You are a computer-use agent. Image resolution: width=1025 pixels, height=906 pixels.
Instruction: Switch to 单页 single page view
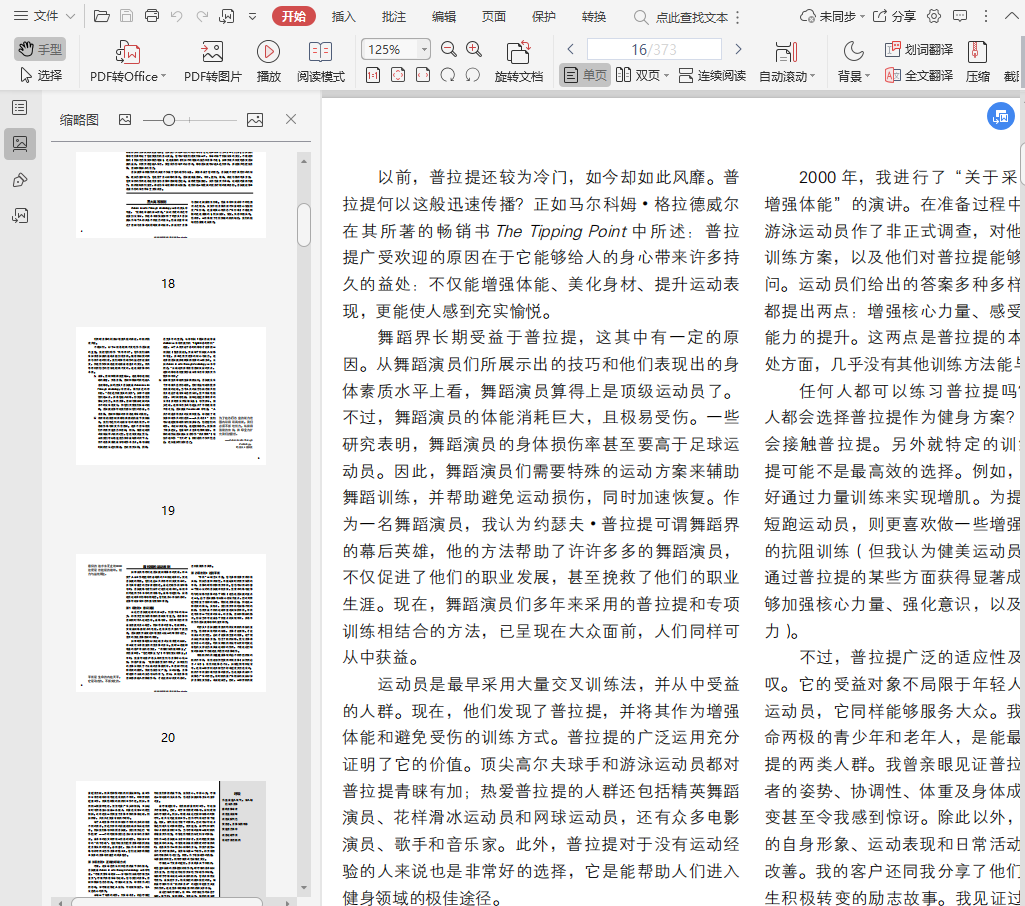tap(585, 76)
